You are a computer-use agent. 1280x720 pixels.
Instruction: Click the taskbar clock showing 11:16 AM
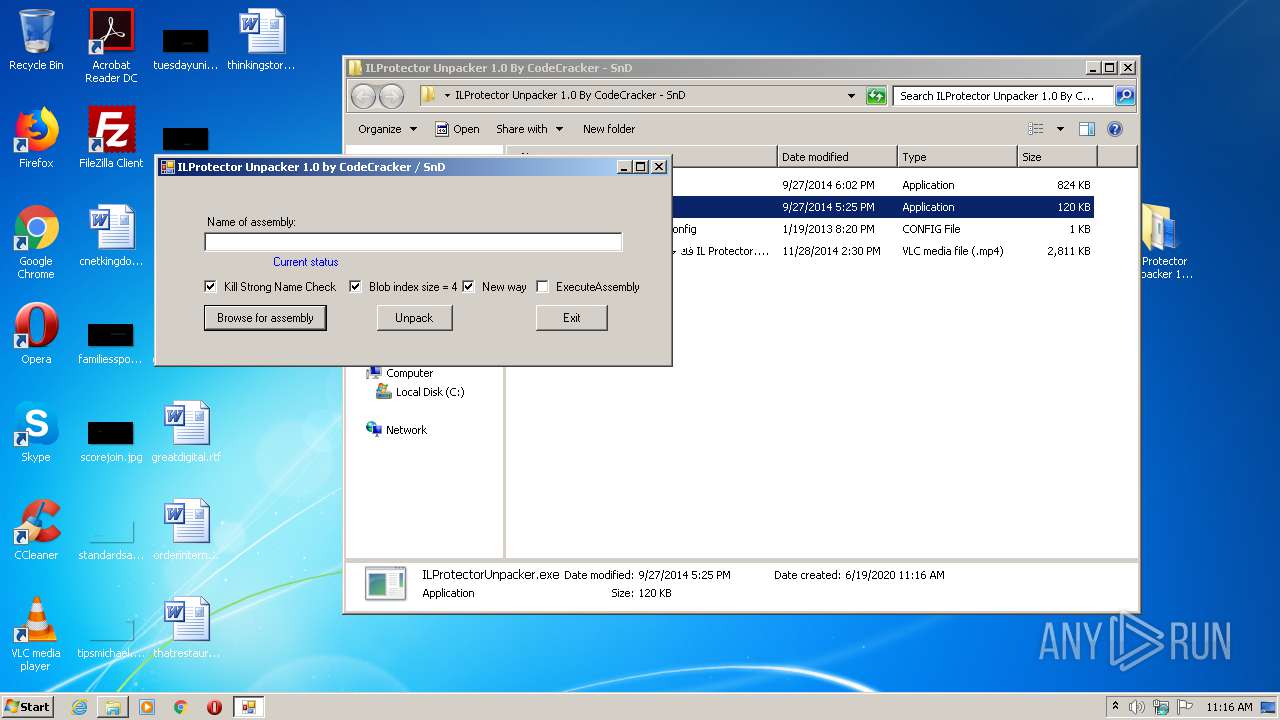click(x=1229, y=707)
